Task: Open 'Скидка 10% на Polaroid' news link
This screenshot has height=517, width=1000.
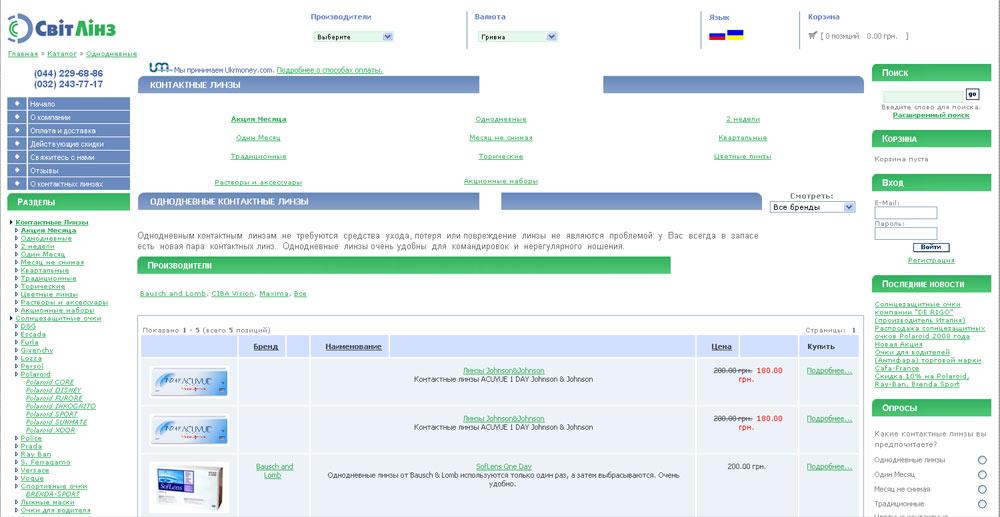Action: pyautogui.click(x=922, y=380)
